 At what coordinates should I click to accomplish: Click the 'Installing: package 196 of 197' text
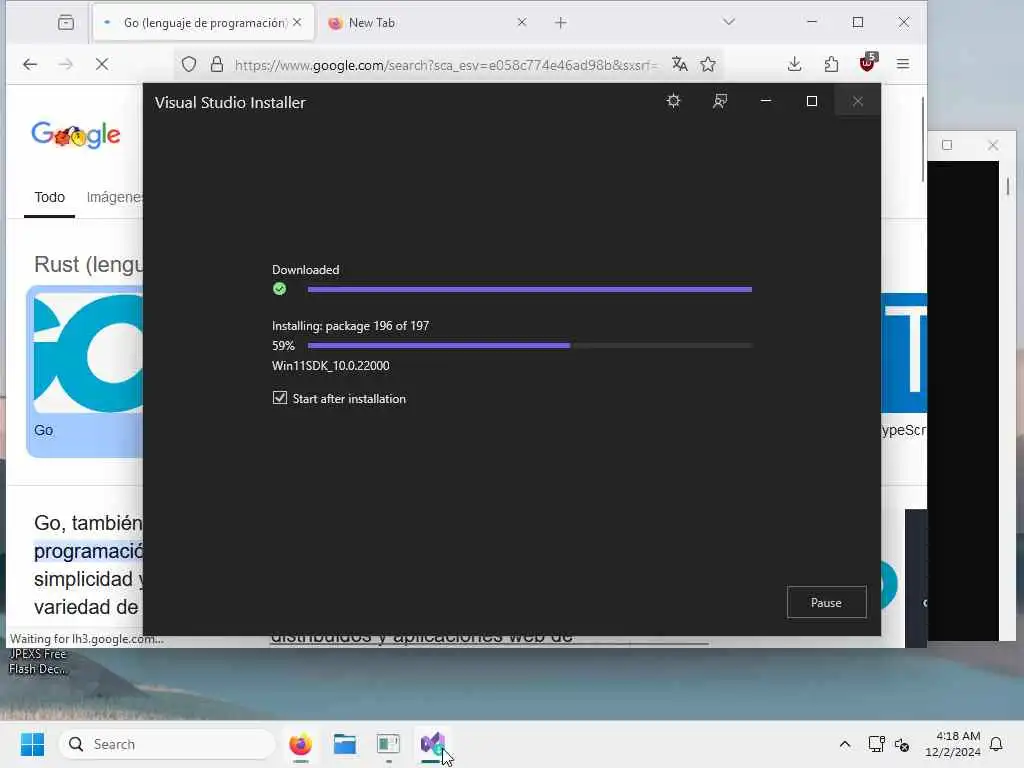pyautogui.click(x=350, y=325)
